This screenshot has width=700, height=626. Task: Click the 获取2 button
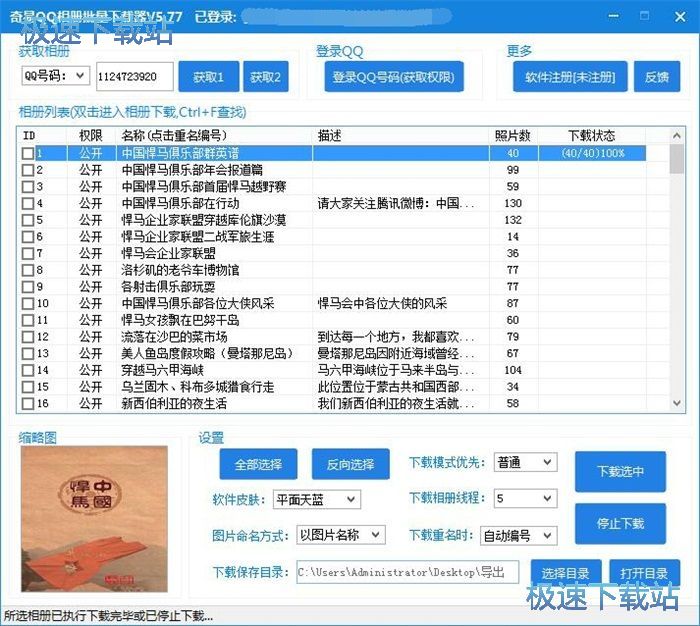(265, 77)
